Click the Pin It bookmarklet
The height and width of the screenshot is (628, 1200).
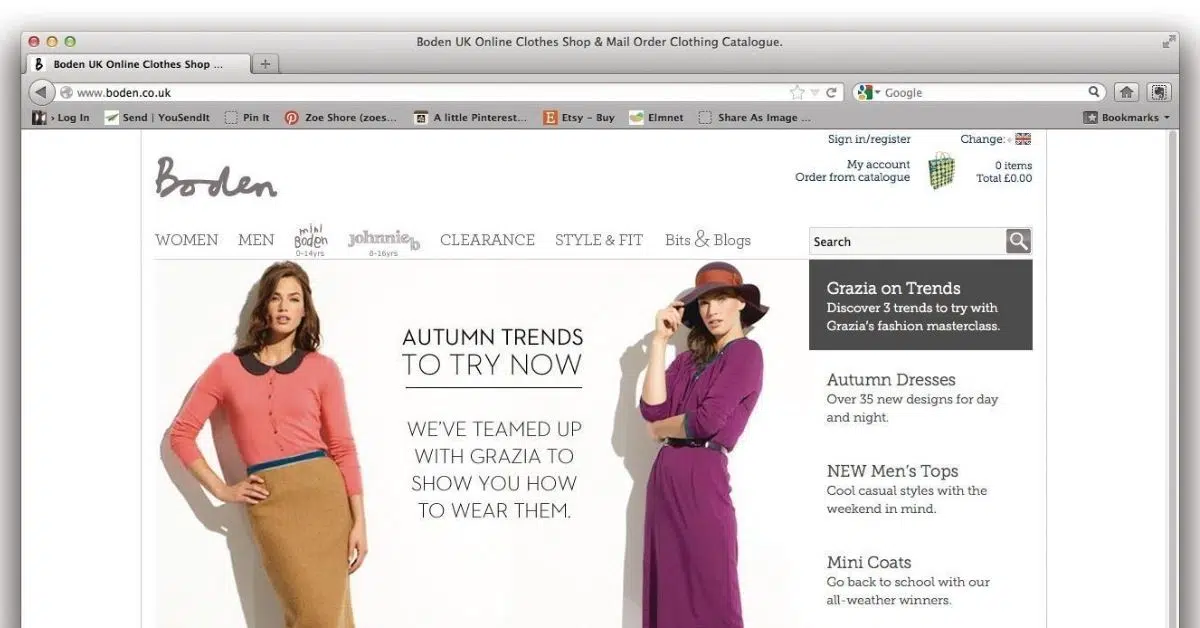[247, 117]
